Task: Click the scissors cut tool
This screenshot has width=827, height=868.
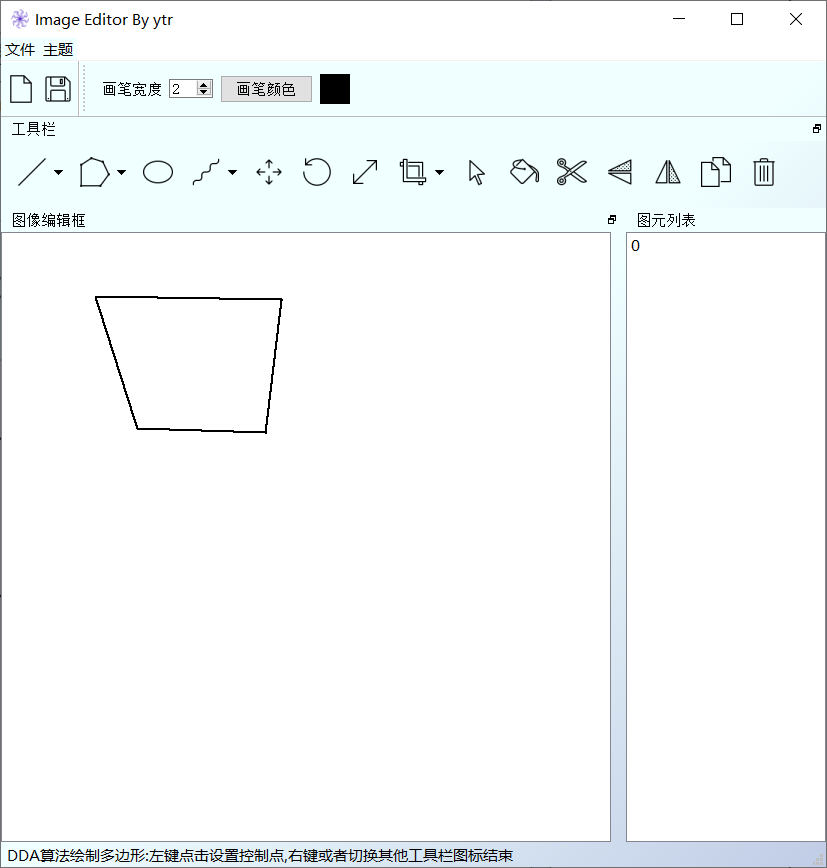Action: tap(572, 172)
